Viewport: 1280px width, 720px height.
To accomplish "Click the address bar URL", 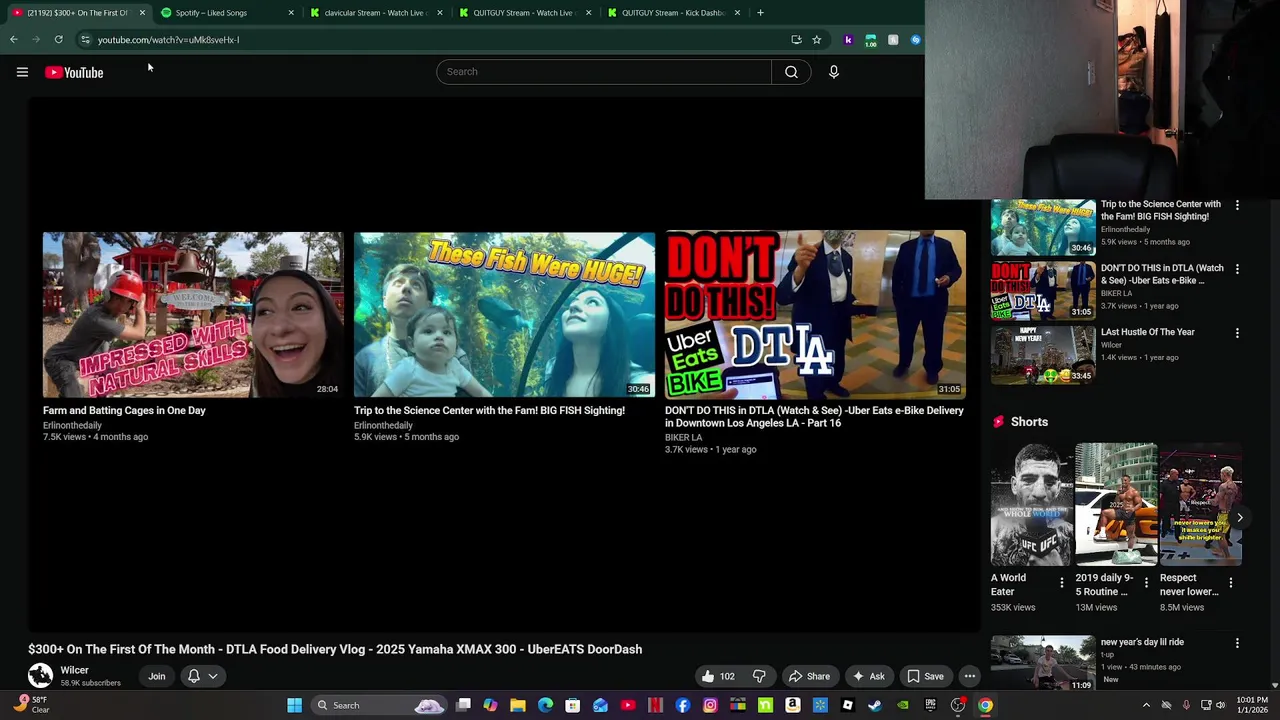I will click(x=169, y=40).
